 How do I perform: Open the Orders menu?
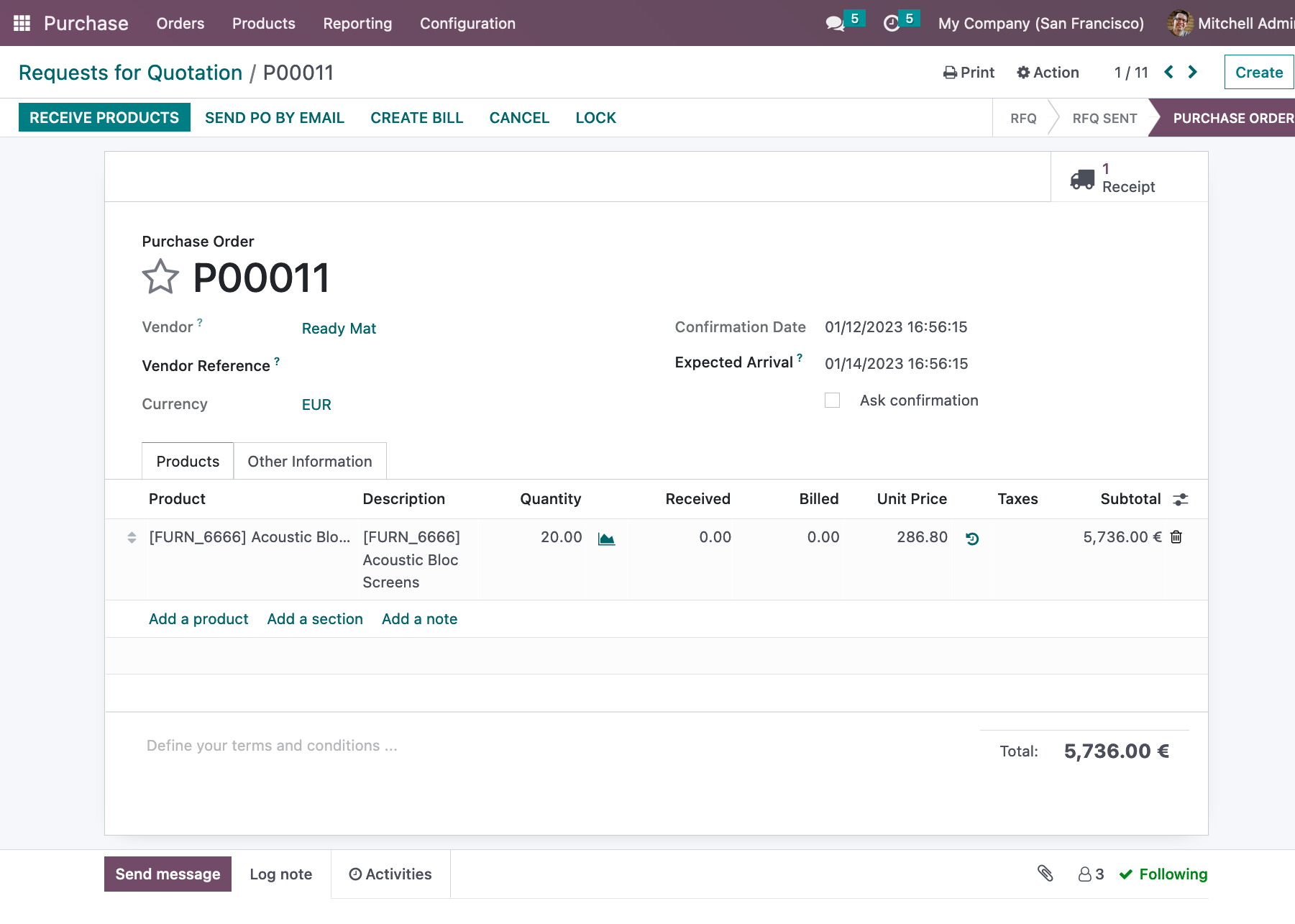(180, 24)
